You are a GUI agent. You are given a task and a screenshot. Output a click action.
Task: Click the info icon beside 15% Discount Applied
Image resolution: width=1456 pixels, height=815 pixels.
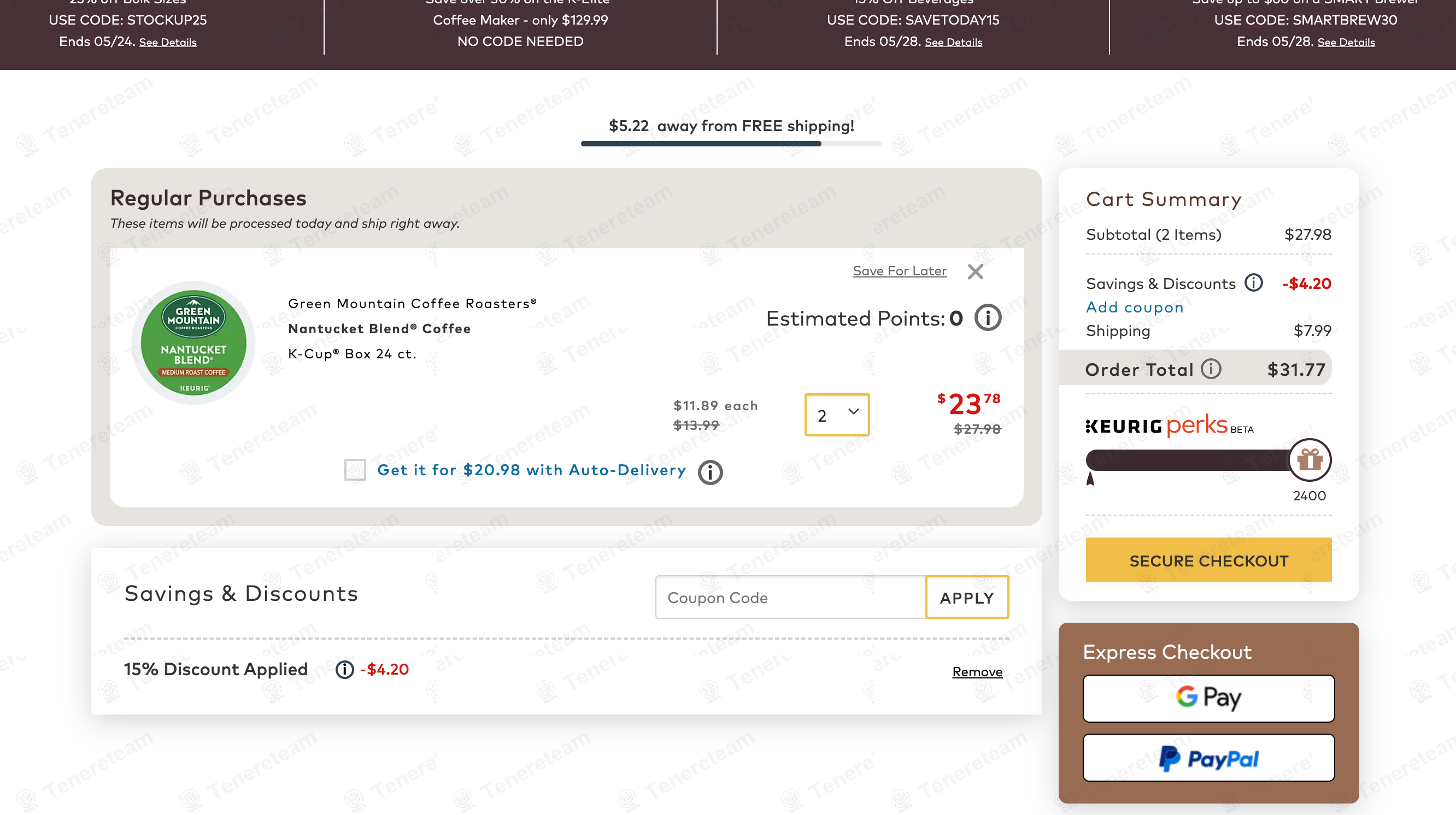(x=344, y=669)
